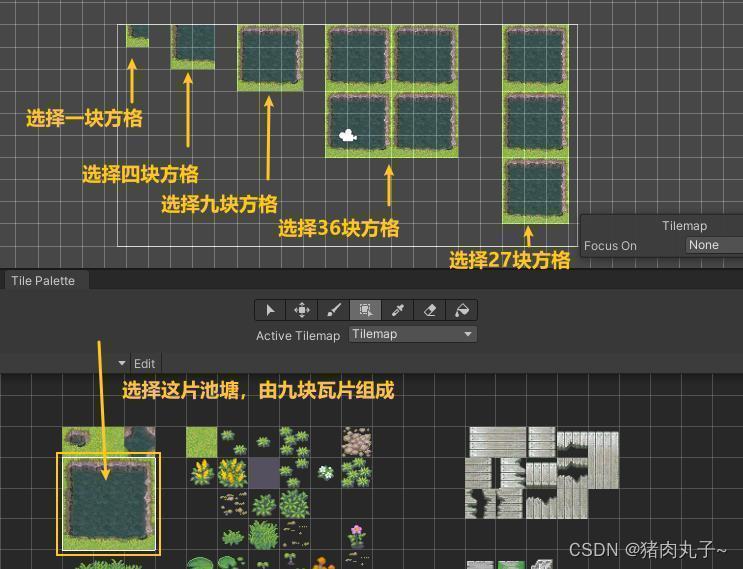Click the Focus On label

(x=610, y=246)
